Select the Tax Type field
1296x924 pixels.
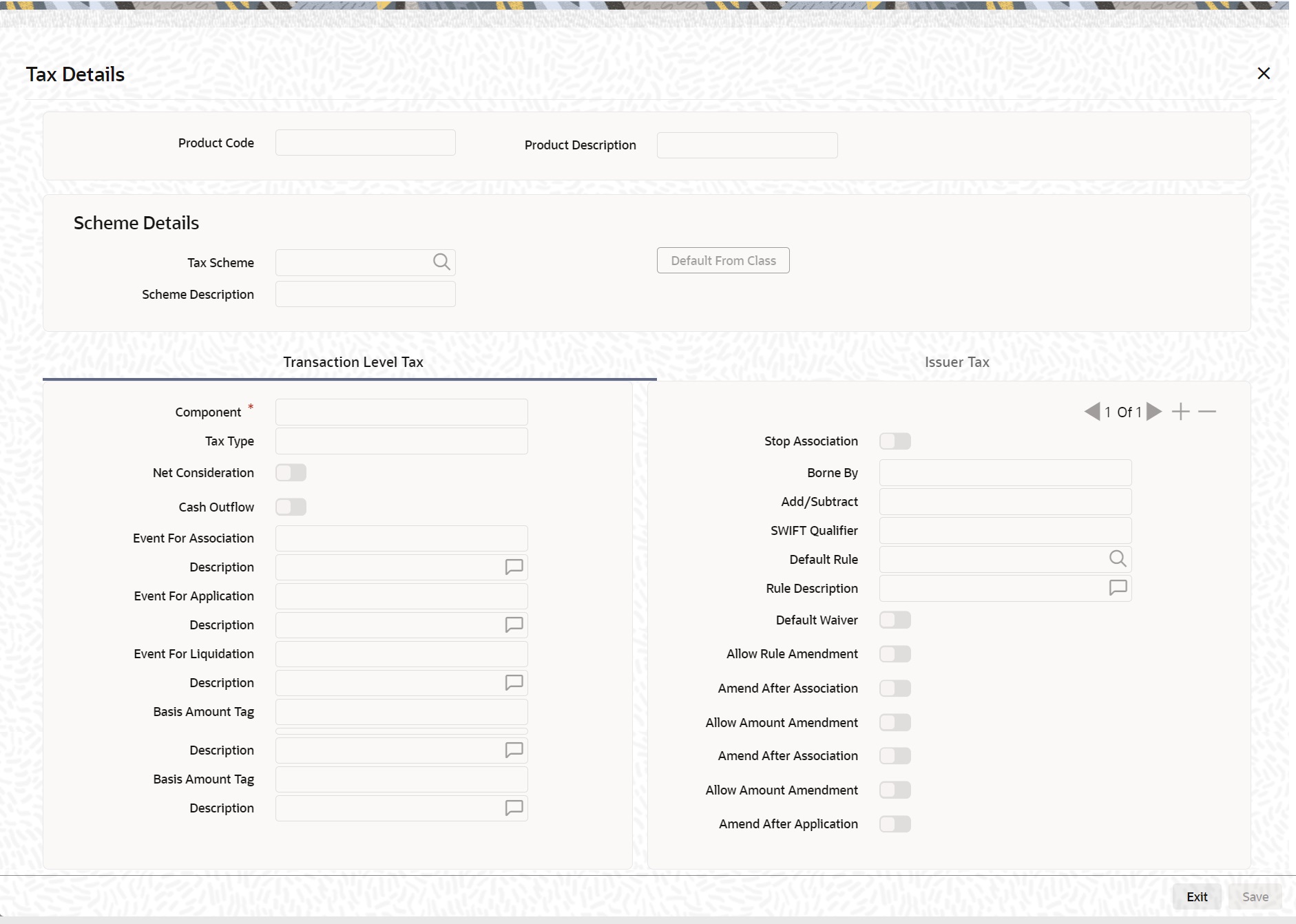coord(401,441)
